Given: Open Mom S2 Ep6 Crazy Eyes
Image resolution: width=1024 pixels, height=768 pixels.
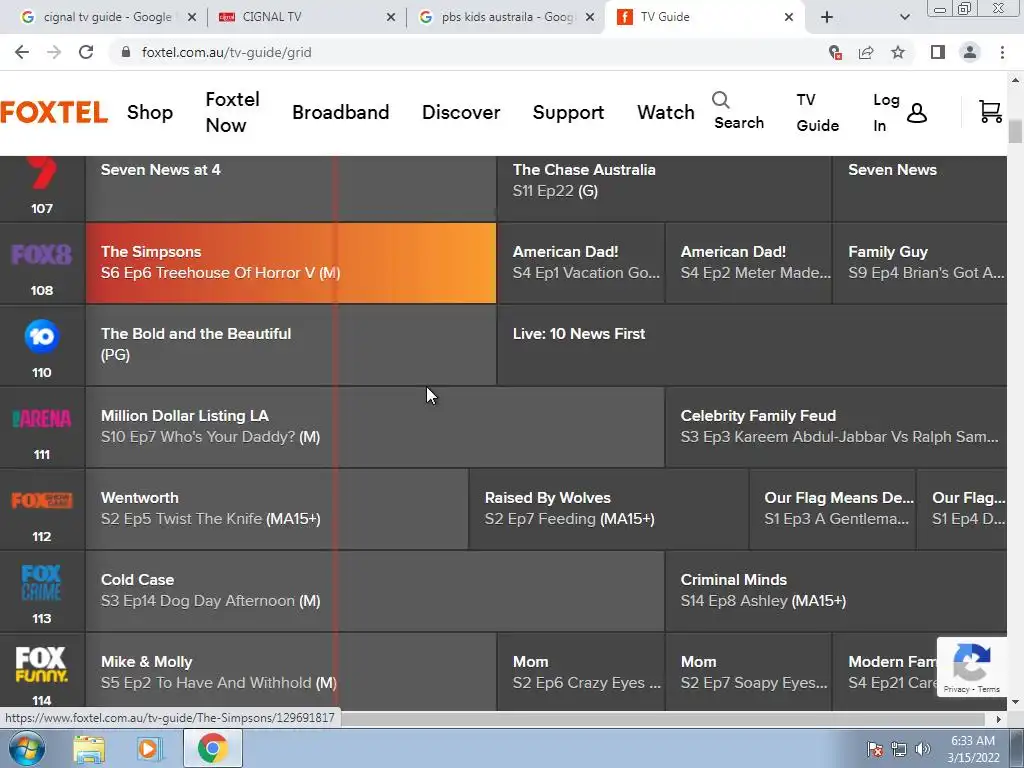Looking at the screenshot, I should 581,671.
